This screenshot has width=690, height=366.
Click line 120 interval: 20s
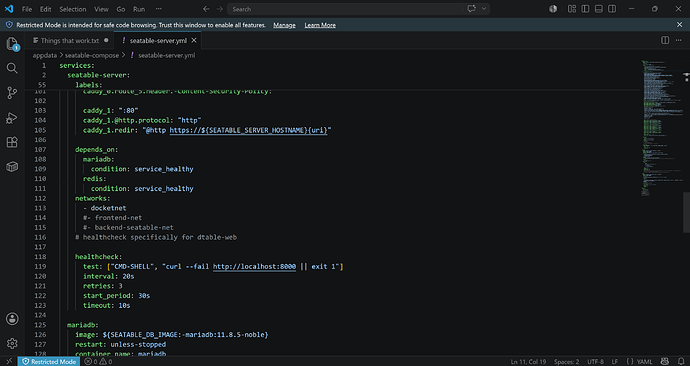click(109, 276)
